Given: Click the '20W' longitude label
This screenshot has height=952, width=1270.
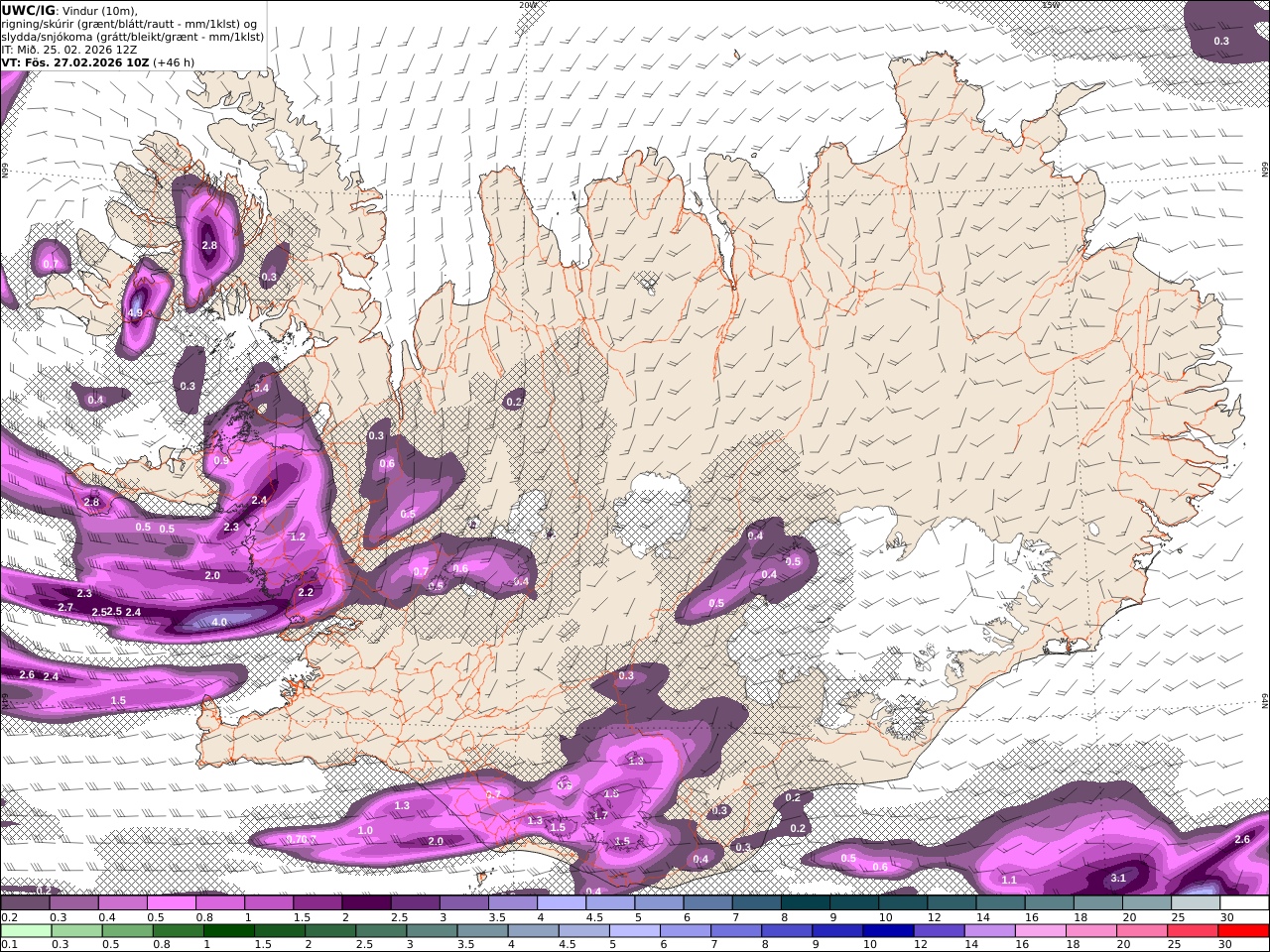Looking at the screenshot, I should (x=528, y=5).
